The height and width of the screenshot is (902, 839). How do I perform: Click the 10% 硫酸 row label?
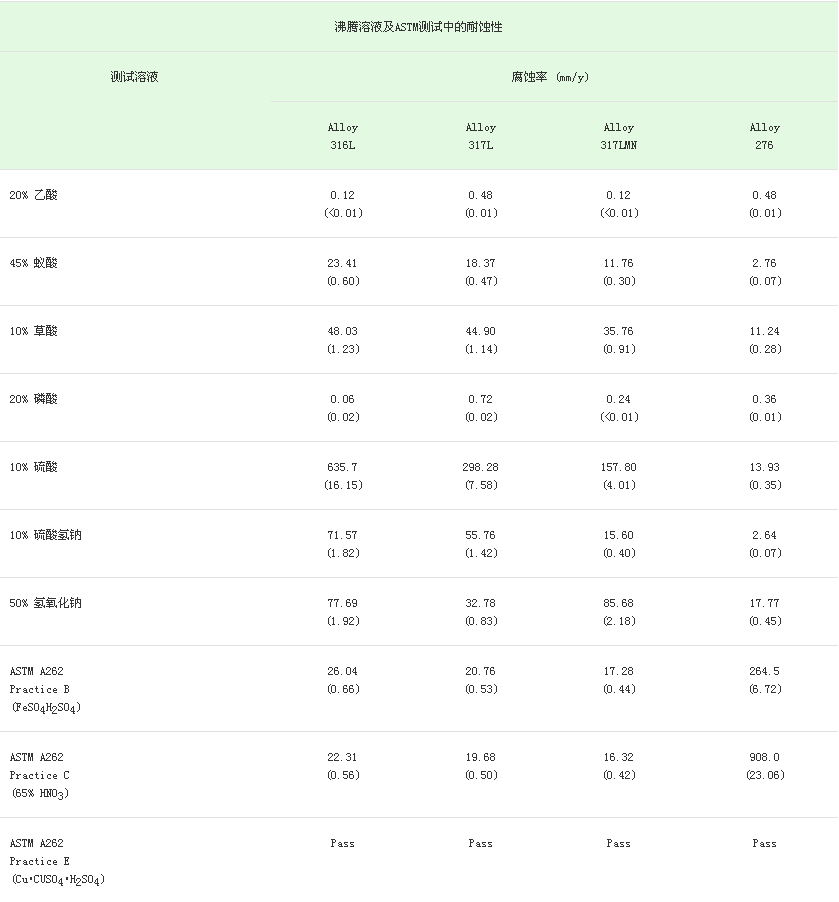tap(33, 467)
